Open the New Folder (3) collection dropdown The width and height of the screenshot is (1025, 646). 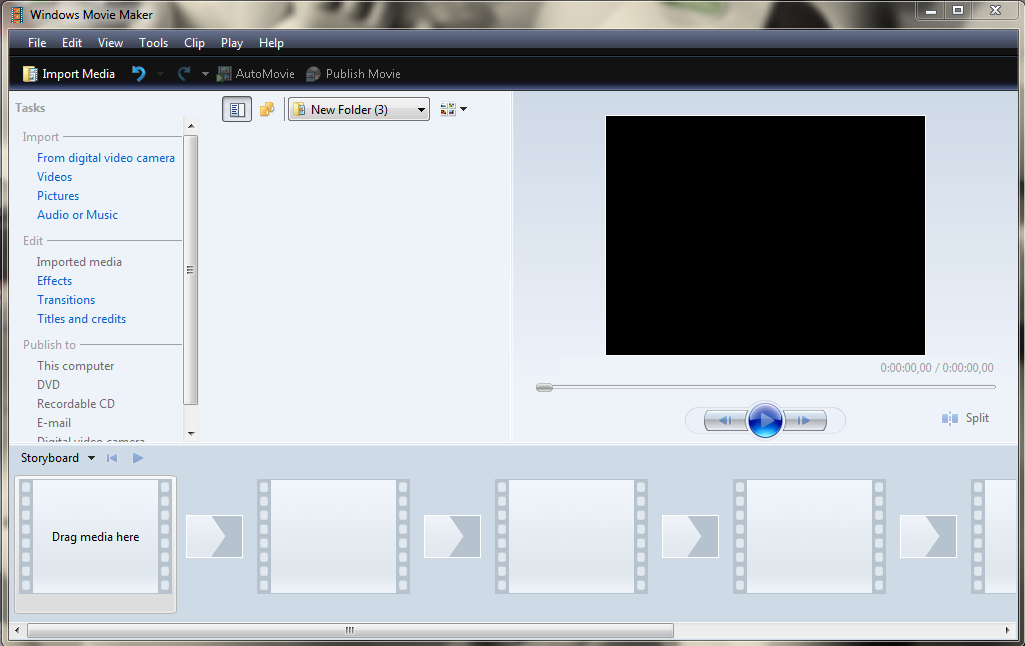click(359, 109)
